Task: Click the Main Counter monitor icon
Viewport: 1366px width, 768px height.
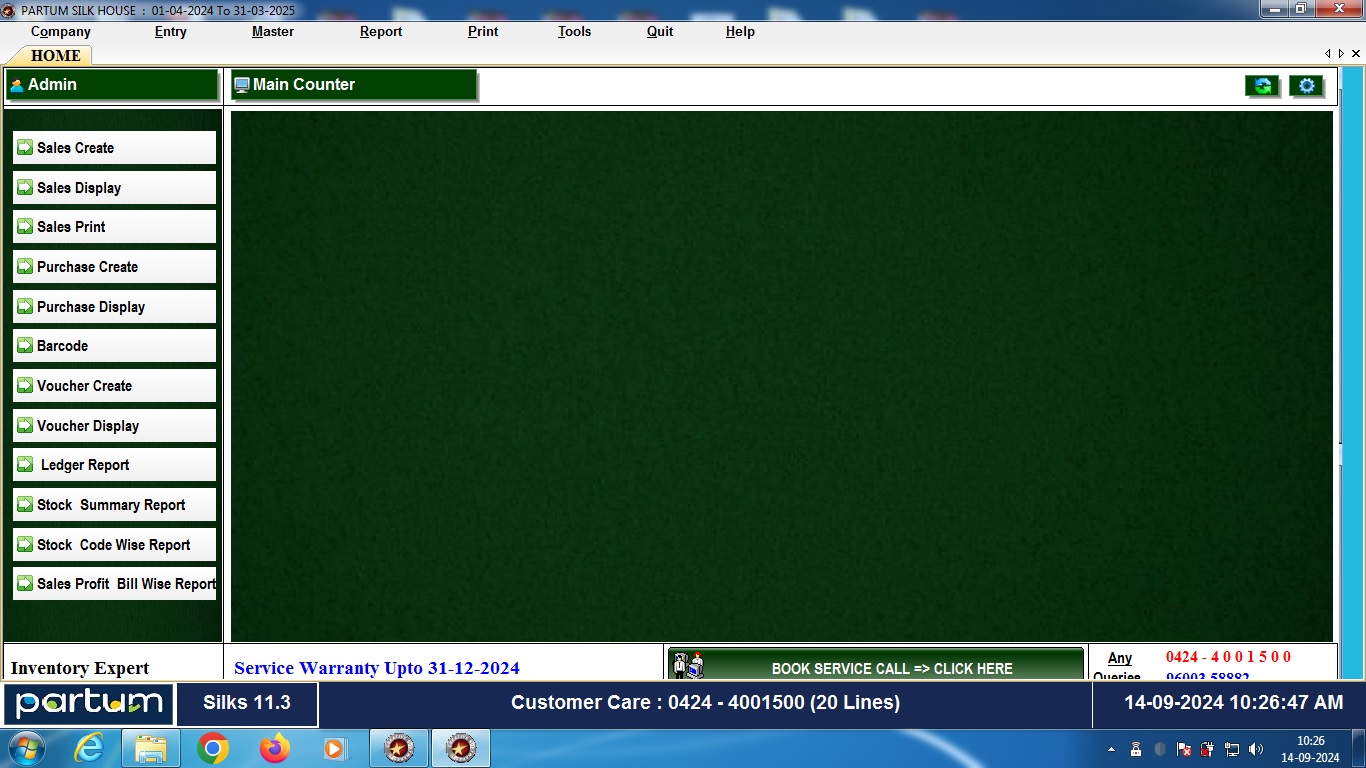Action: point(241,85)
